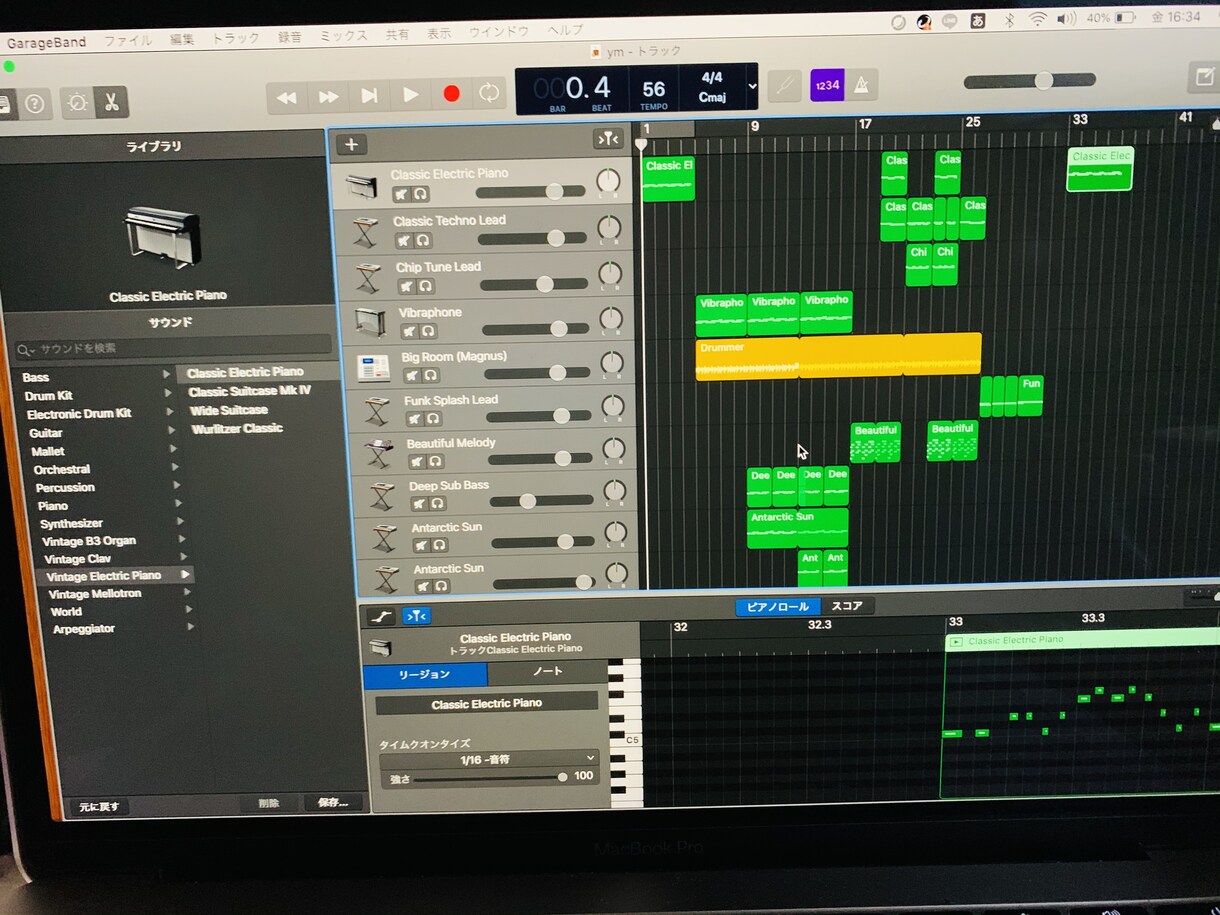The height and width of the screenshot is (915, 1220).
Task: Open the LCD display mode dropdown arrow
Action: [x=752, y=87]
